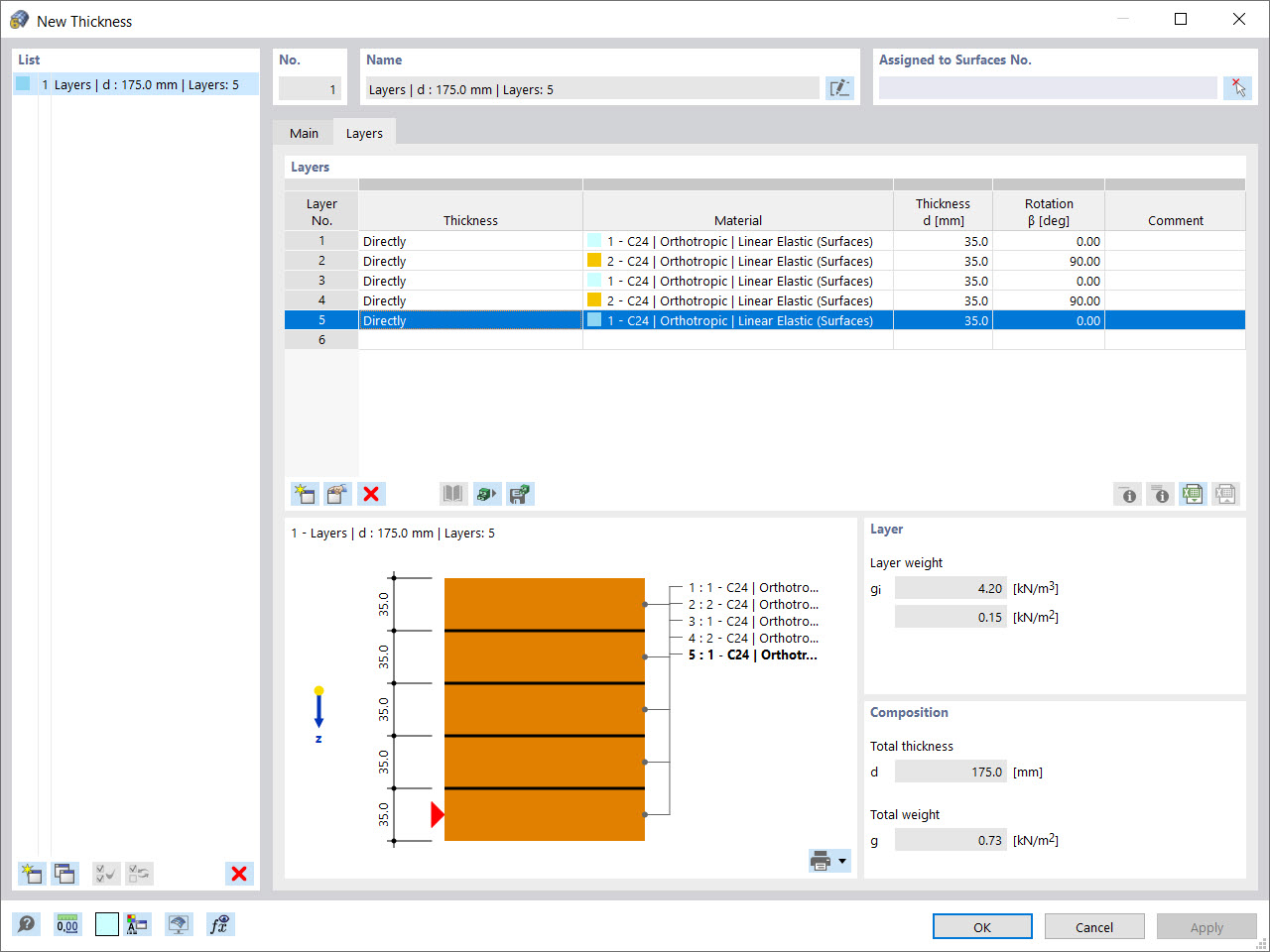Click the import layers icon with green arrow
1270x952 pixels.
coord(486,494)
